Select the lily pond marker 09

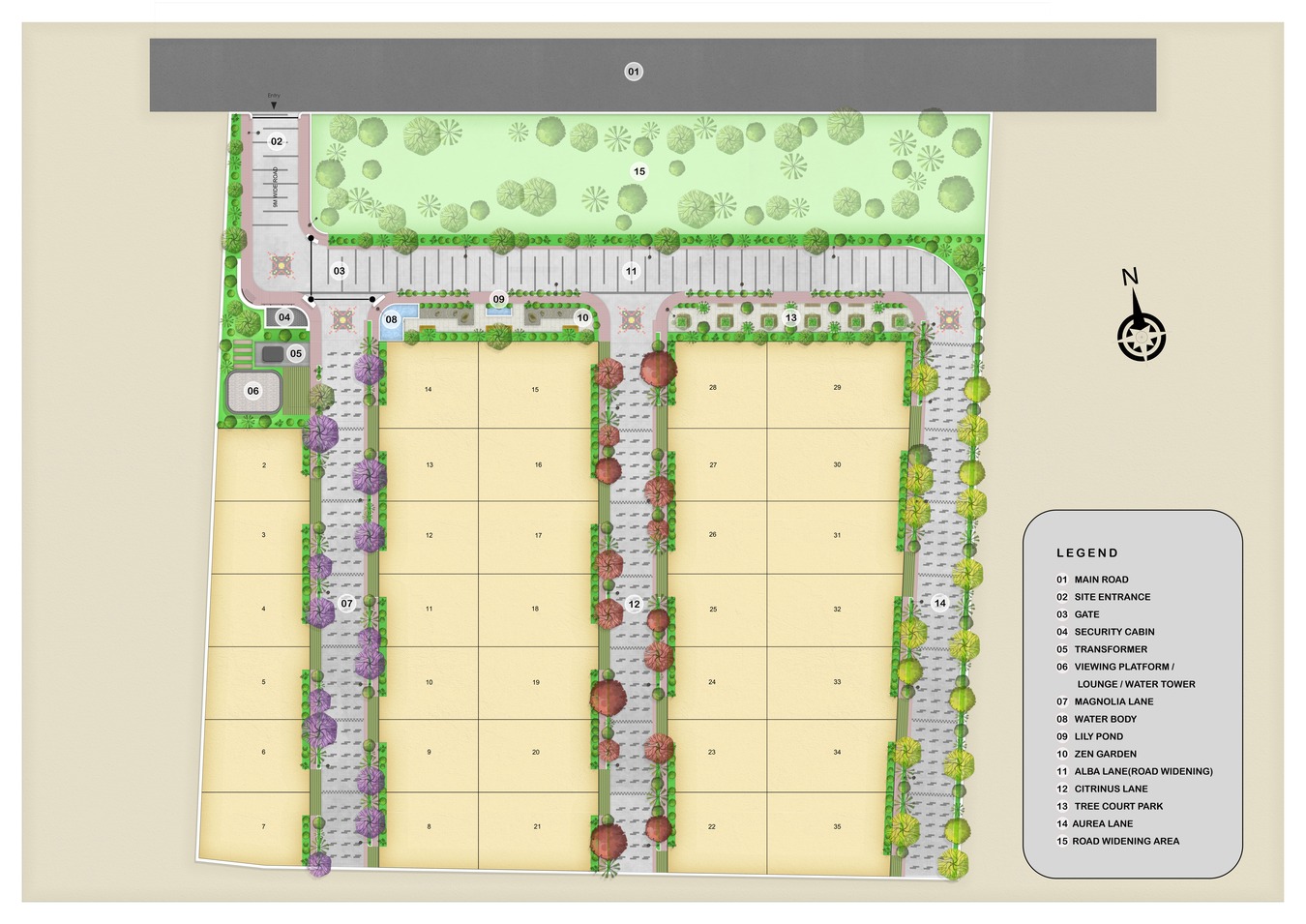point(499,299)
